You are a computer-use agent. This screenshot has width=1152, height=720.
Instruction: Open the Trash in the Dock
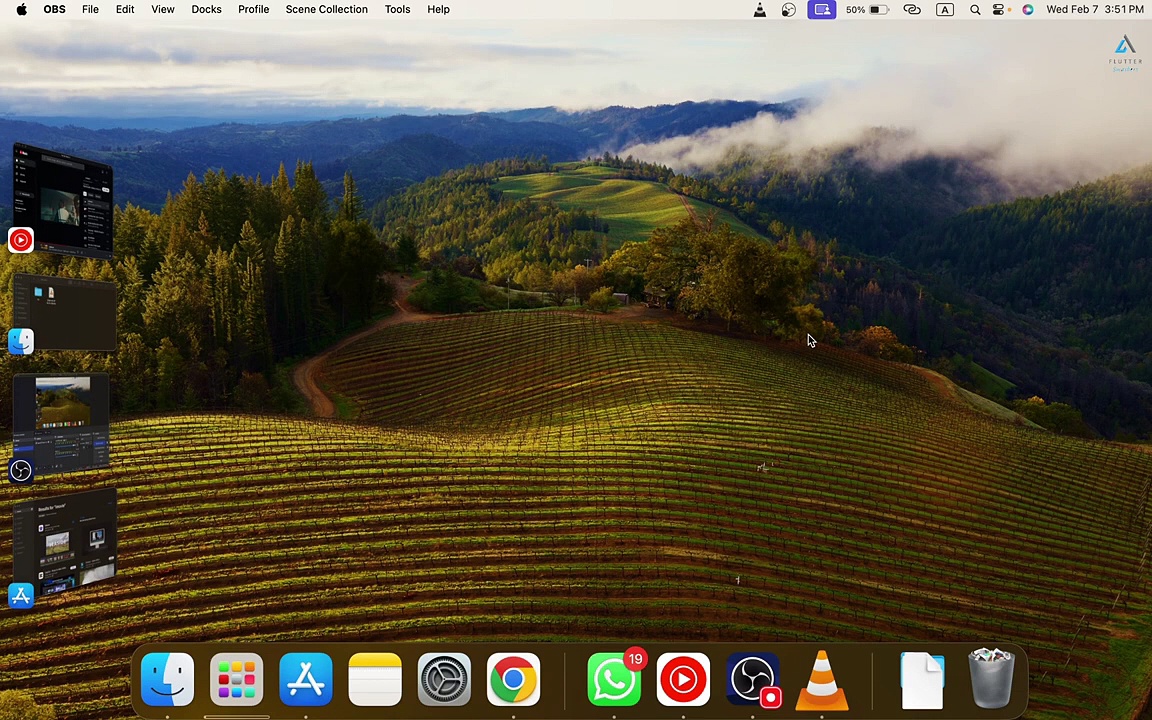coord(991,680)
